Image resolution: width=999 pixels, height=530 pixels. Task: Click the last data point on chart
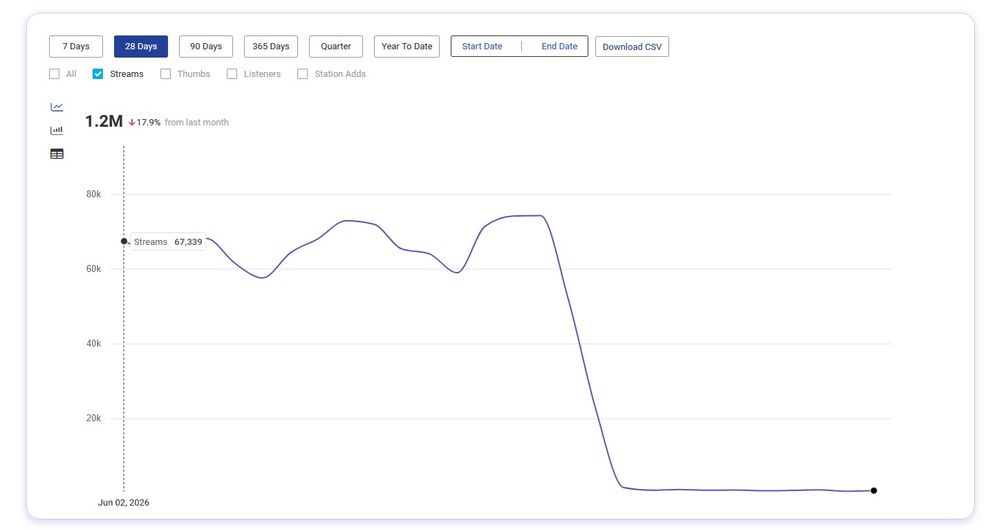click(873, 491)
